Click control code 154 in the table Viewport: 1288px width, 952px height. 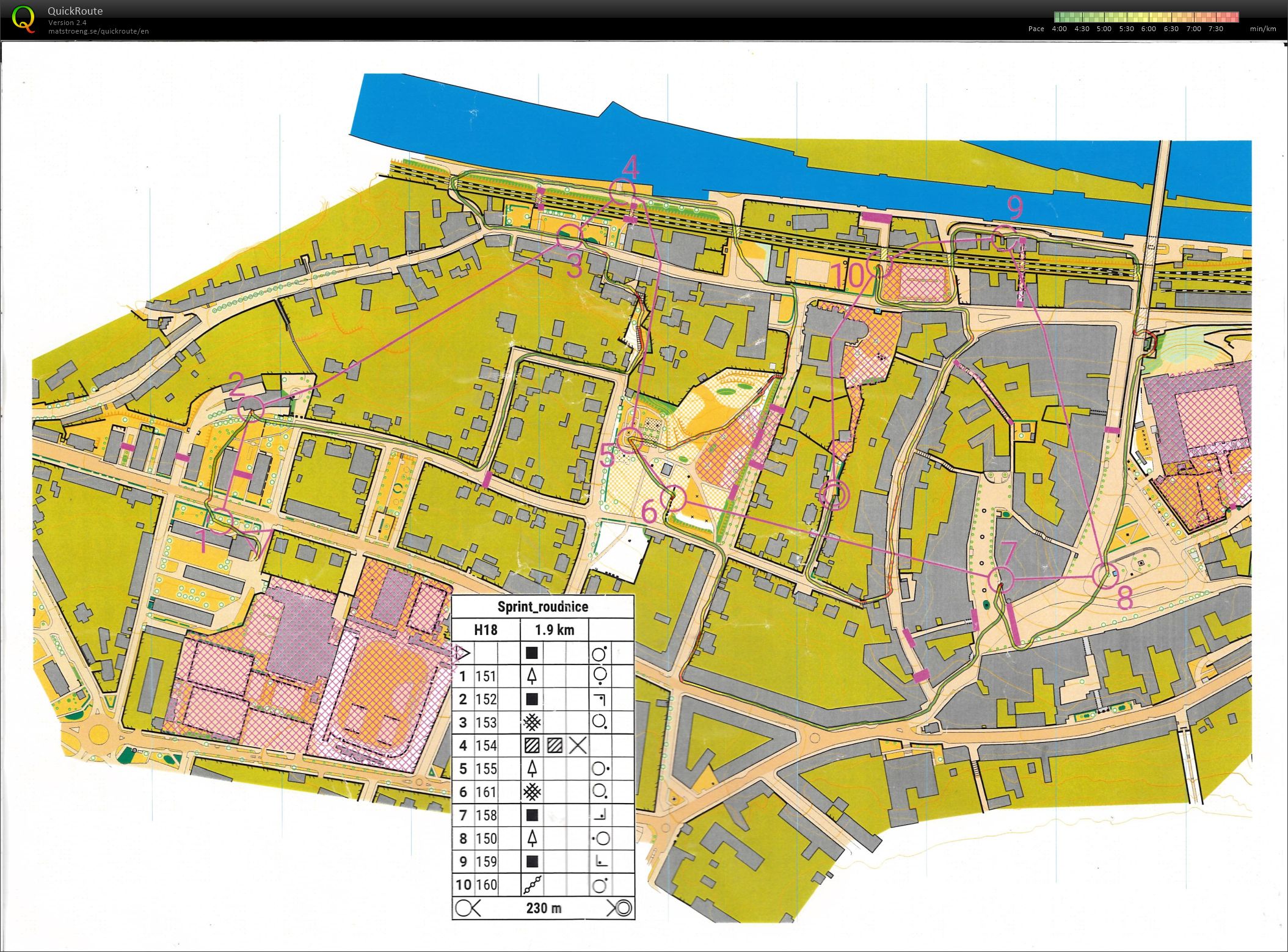pyautogui.click(x=486, y=746)
